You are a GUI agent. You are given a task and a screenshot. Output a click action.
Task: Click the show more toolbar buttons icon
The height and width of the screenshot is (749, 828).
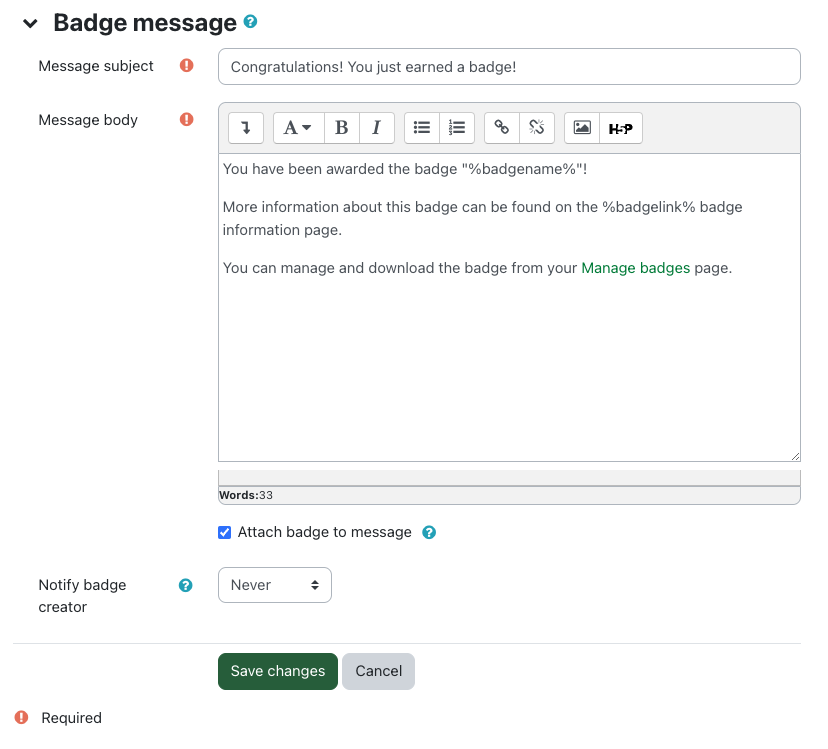coord(246,128)
